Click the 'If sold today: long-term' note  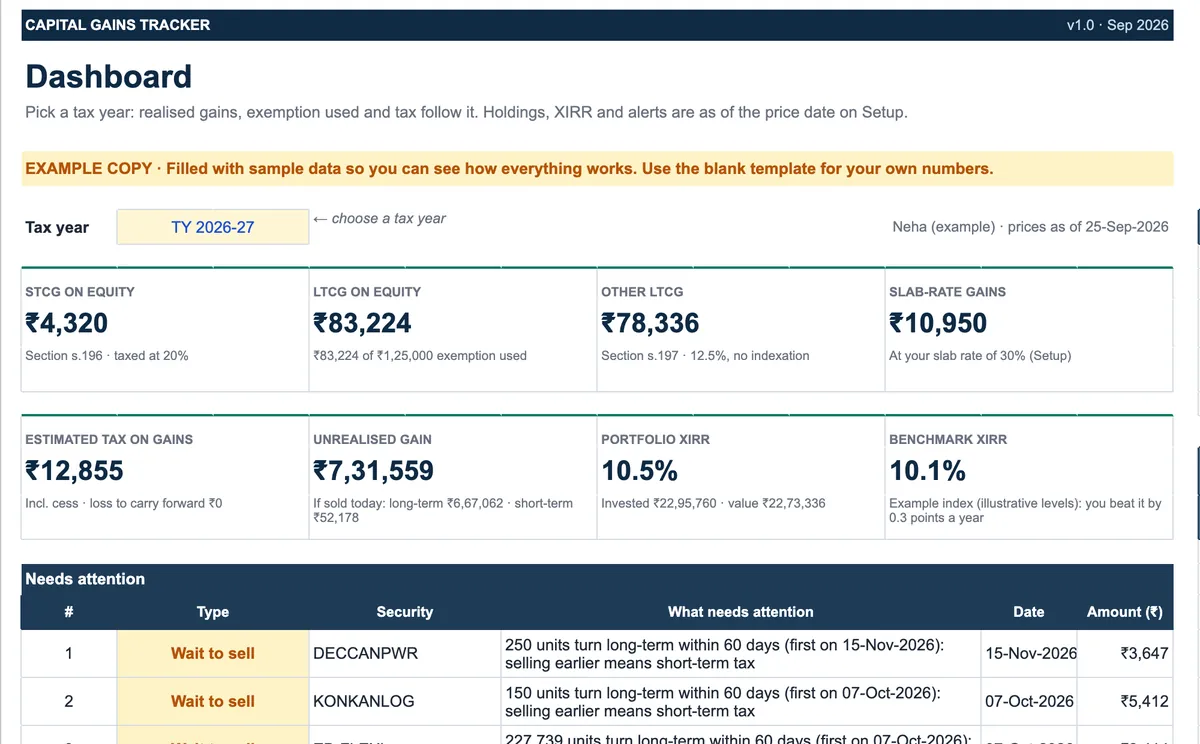coord(443,510)
